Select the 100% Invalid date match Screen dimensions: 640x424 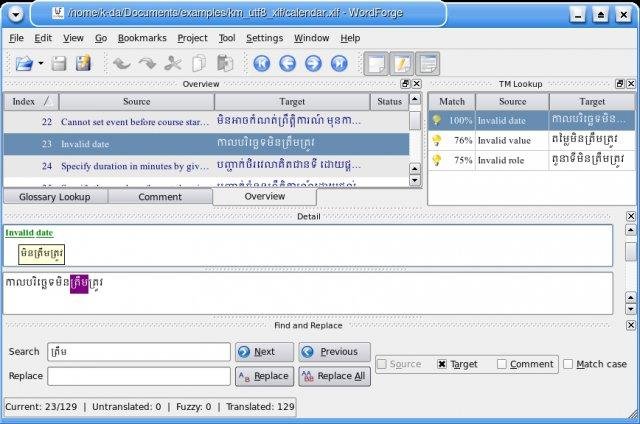532,120
